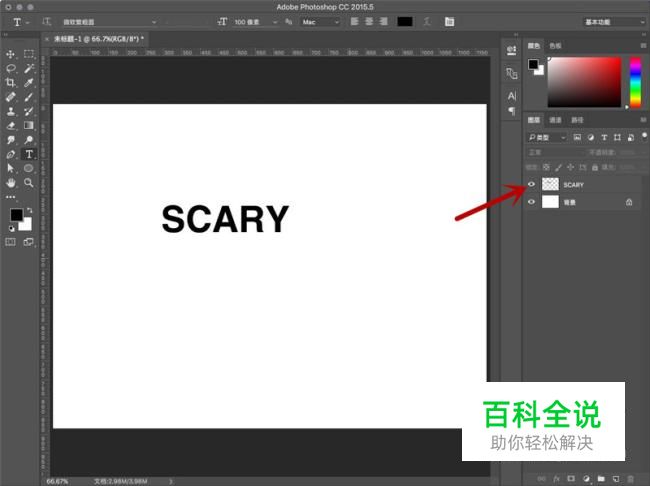This screenshot has width=650, height=486.
Task: Open the black text color swatch
Action: 405,22
